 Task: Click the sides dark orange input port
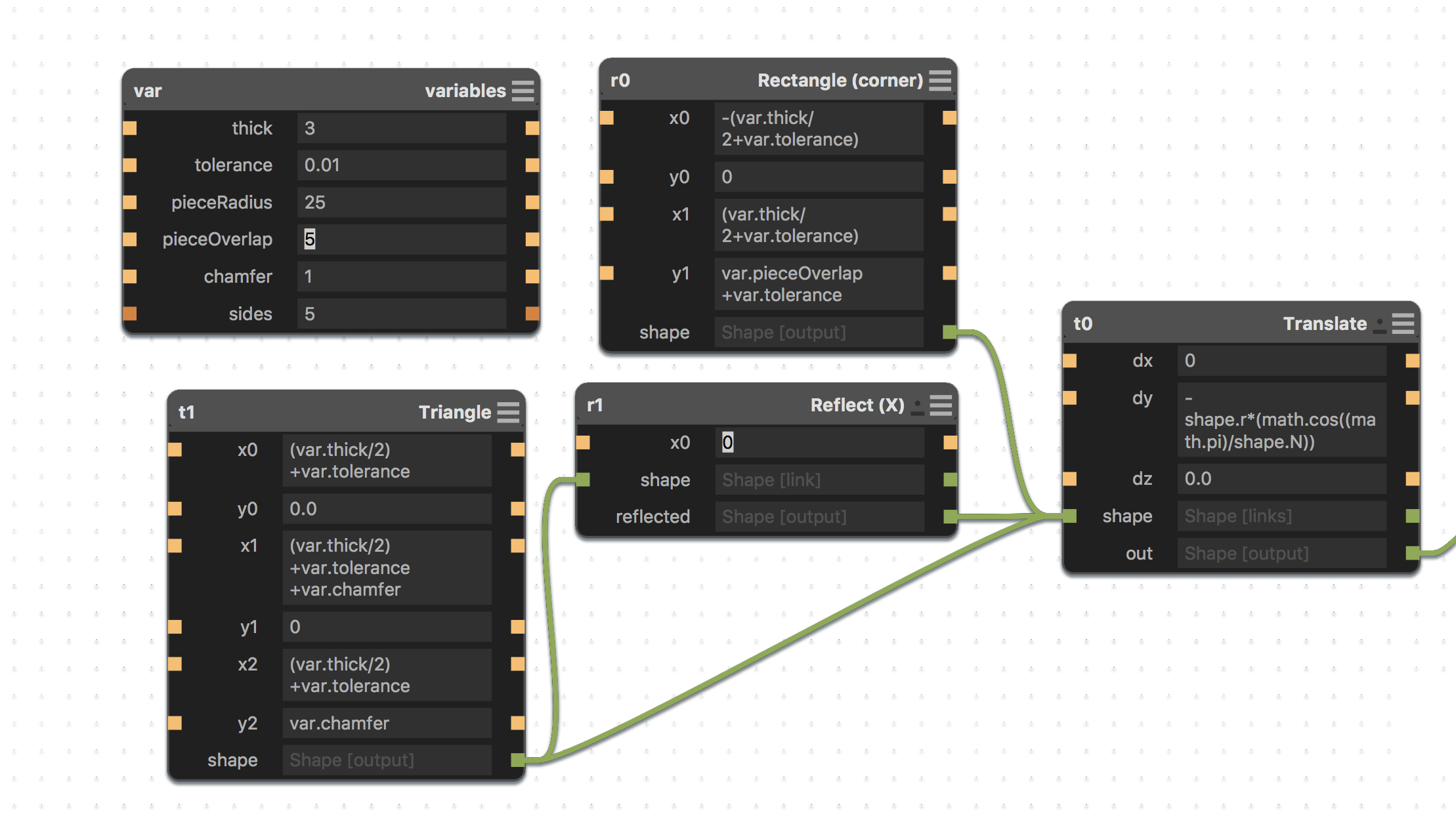point(130,314)
